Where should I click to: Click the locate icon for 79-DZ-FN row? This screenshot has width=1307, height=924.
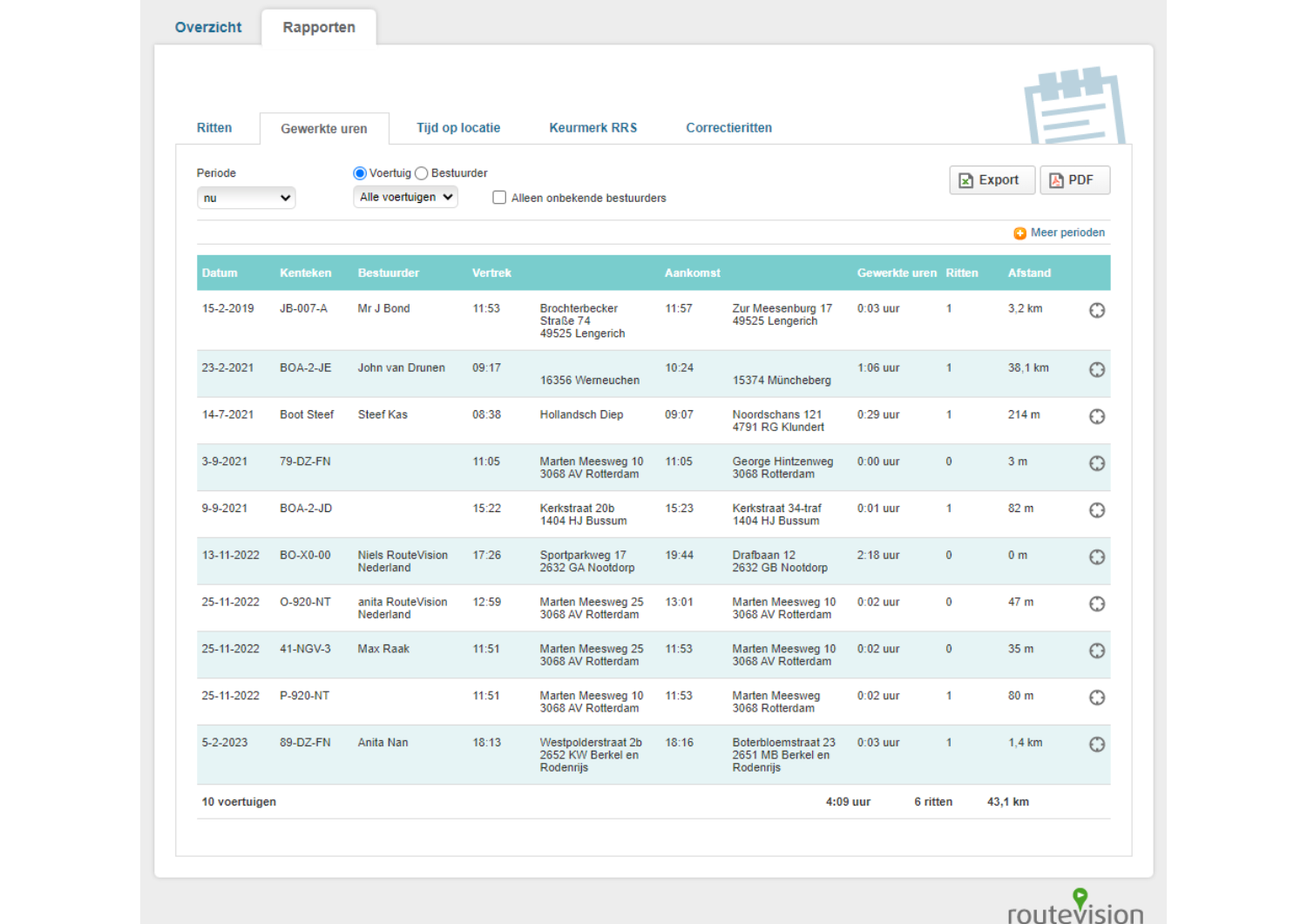1097,464
